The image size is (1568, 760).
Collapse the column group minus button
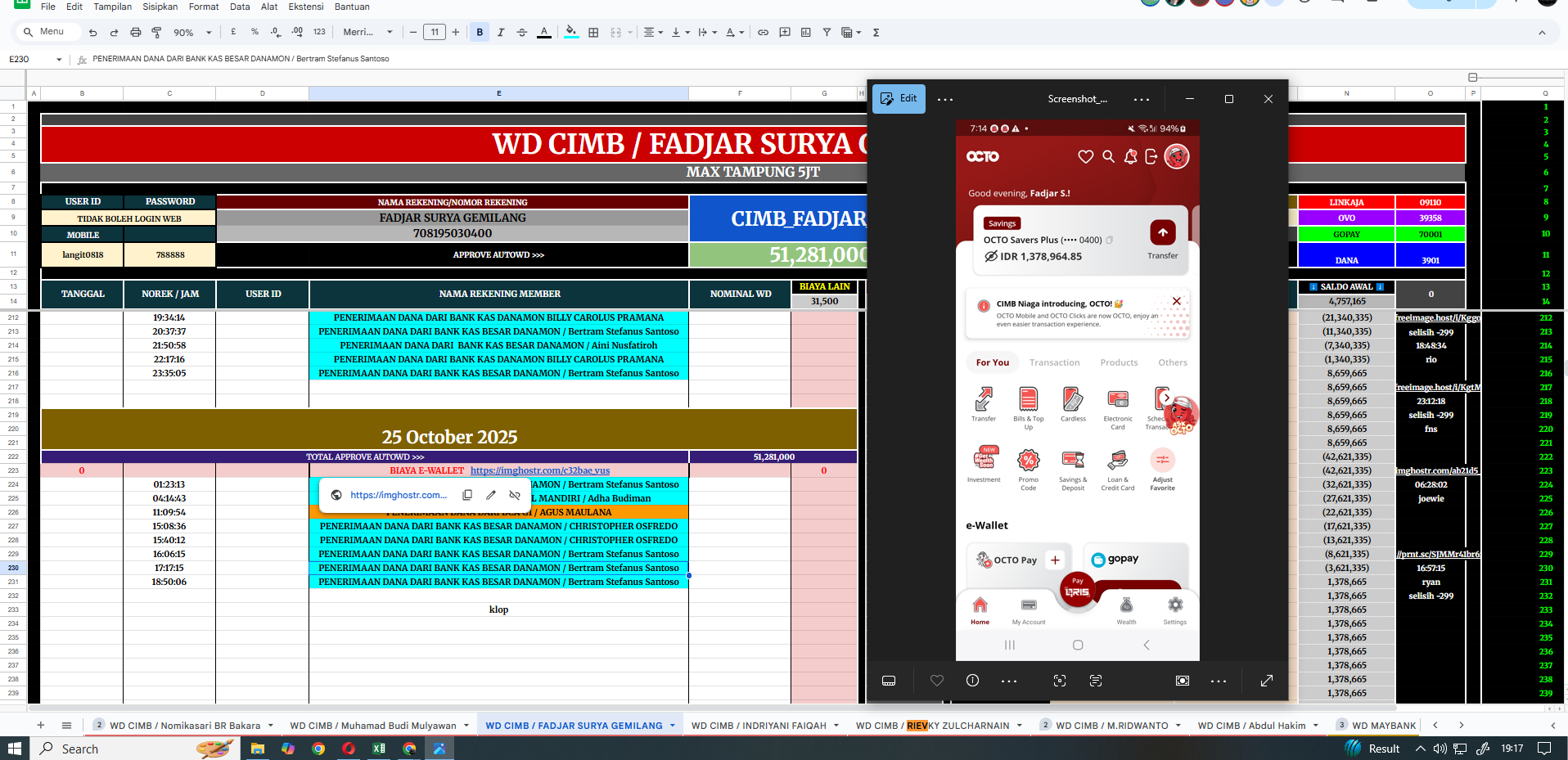click(1472, 78)
